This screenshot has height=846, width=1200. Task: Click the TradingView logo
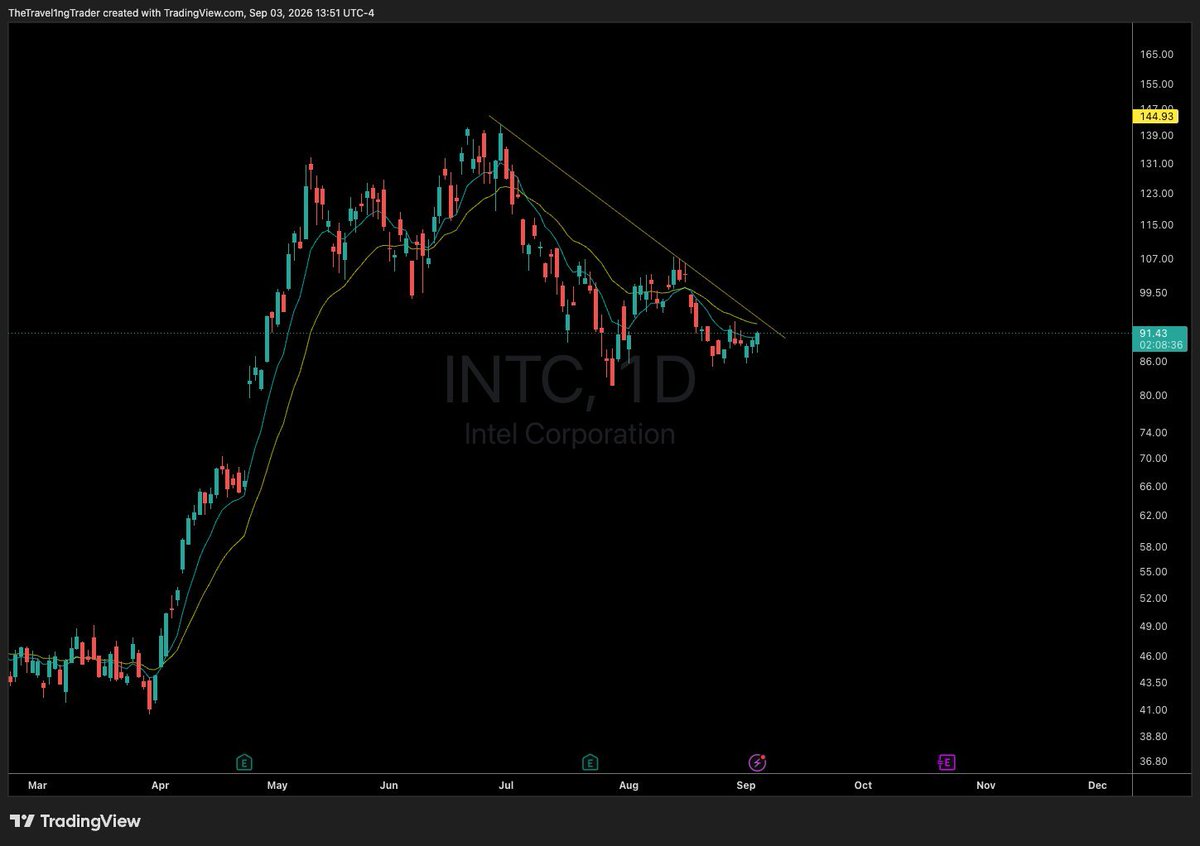75,821
